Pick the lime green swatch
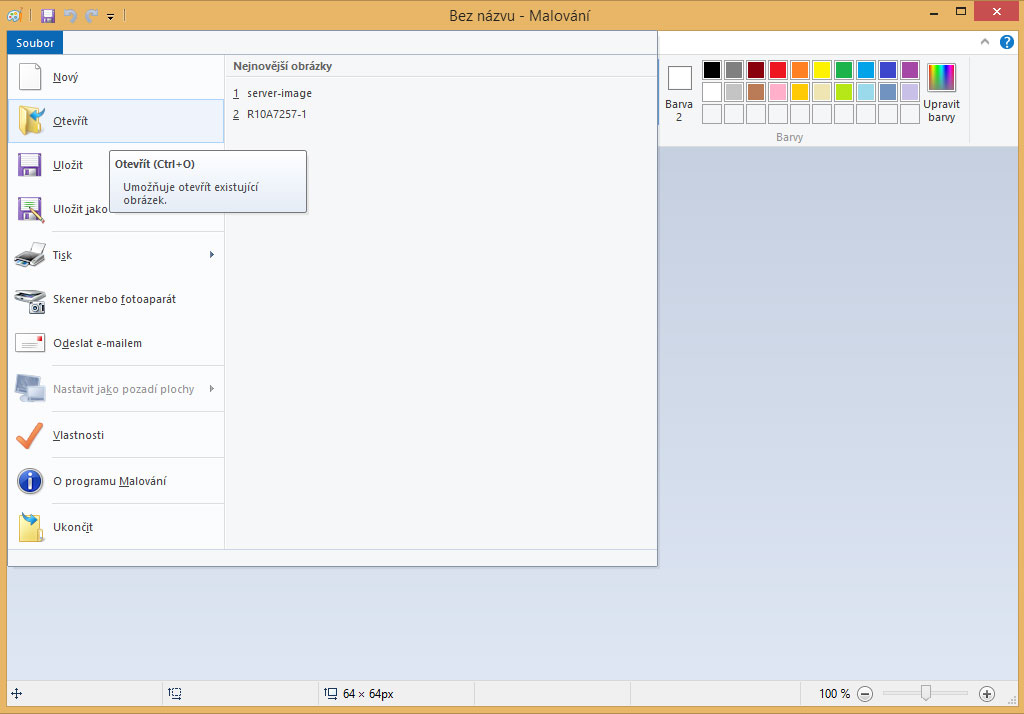Image resolution: width=1024 pixels, height=714 pixels. (844, 92)
